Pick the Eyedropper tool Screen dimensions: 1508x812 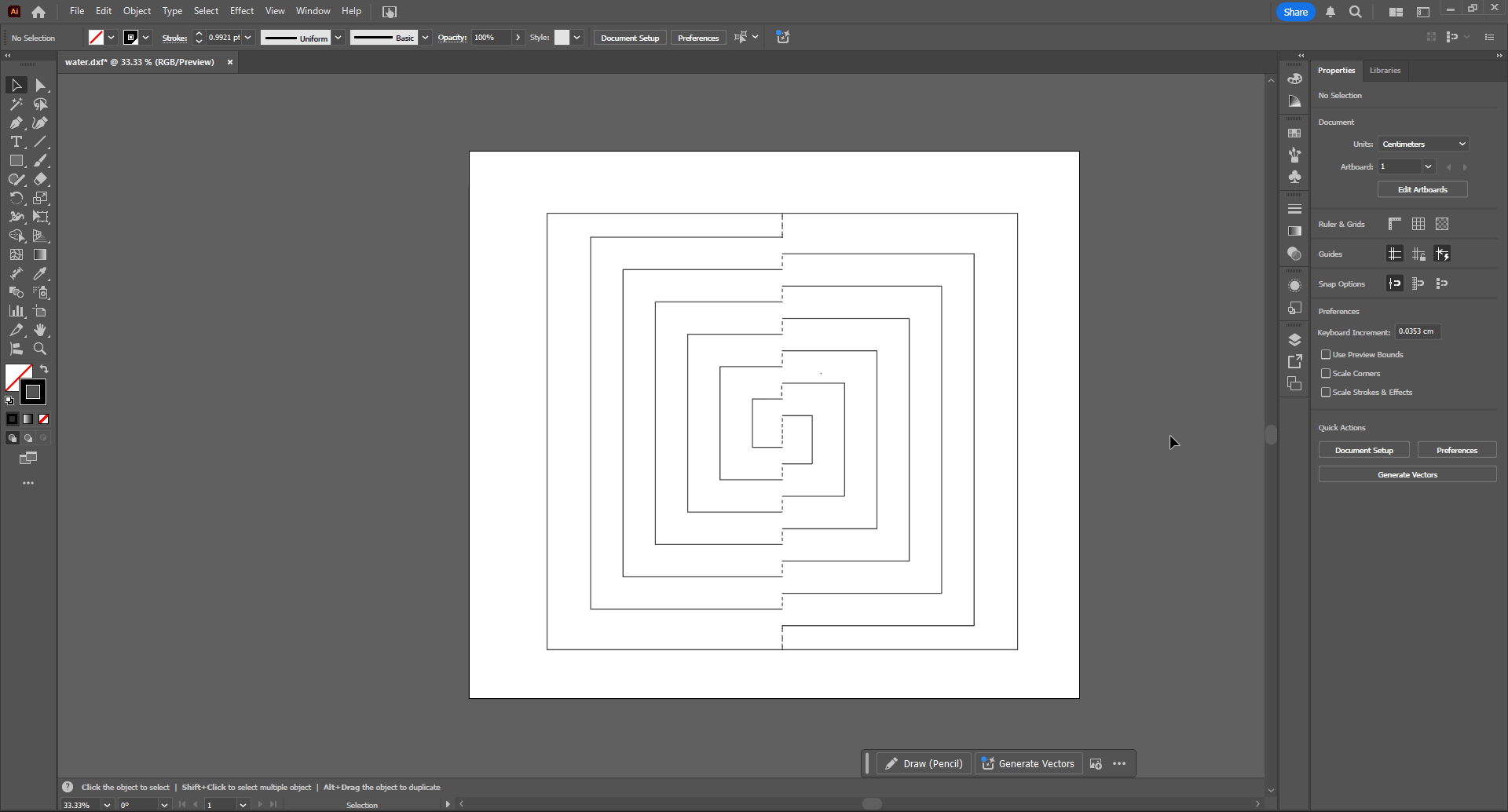[41, 273]
